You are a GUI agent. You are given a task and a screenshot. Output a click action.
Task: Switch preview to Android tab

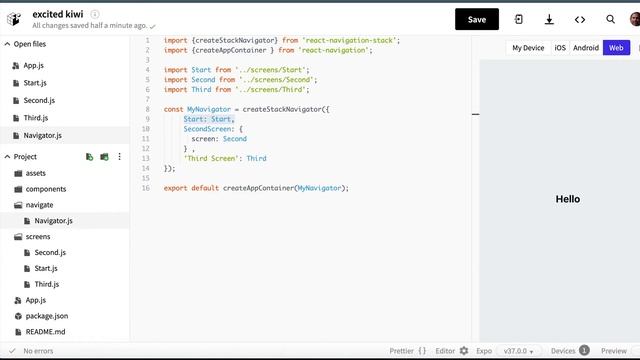[x=586, y=48]
